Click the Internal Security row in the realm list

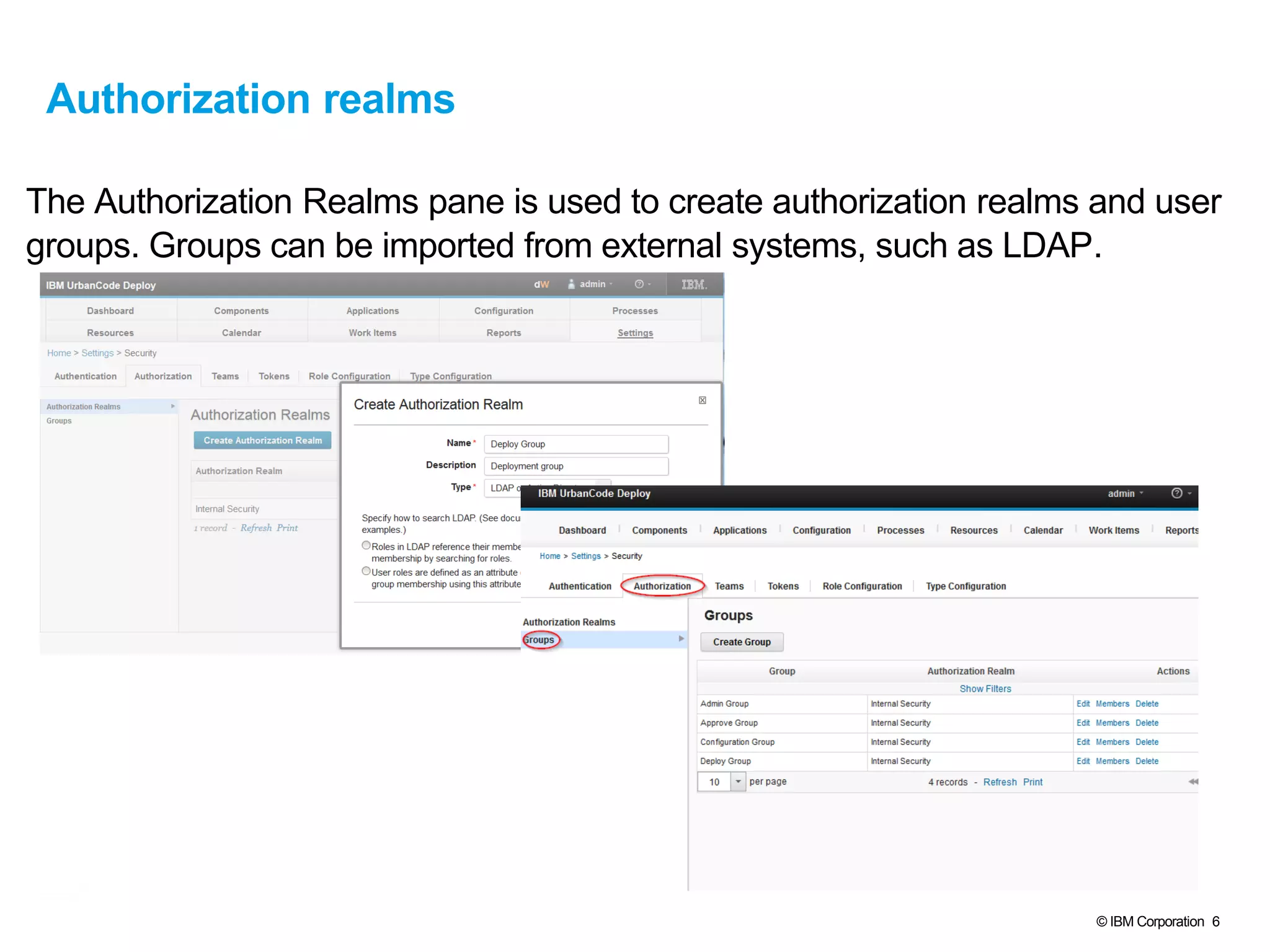(265, 509)
